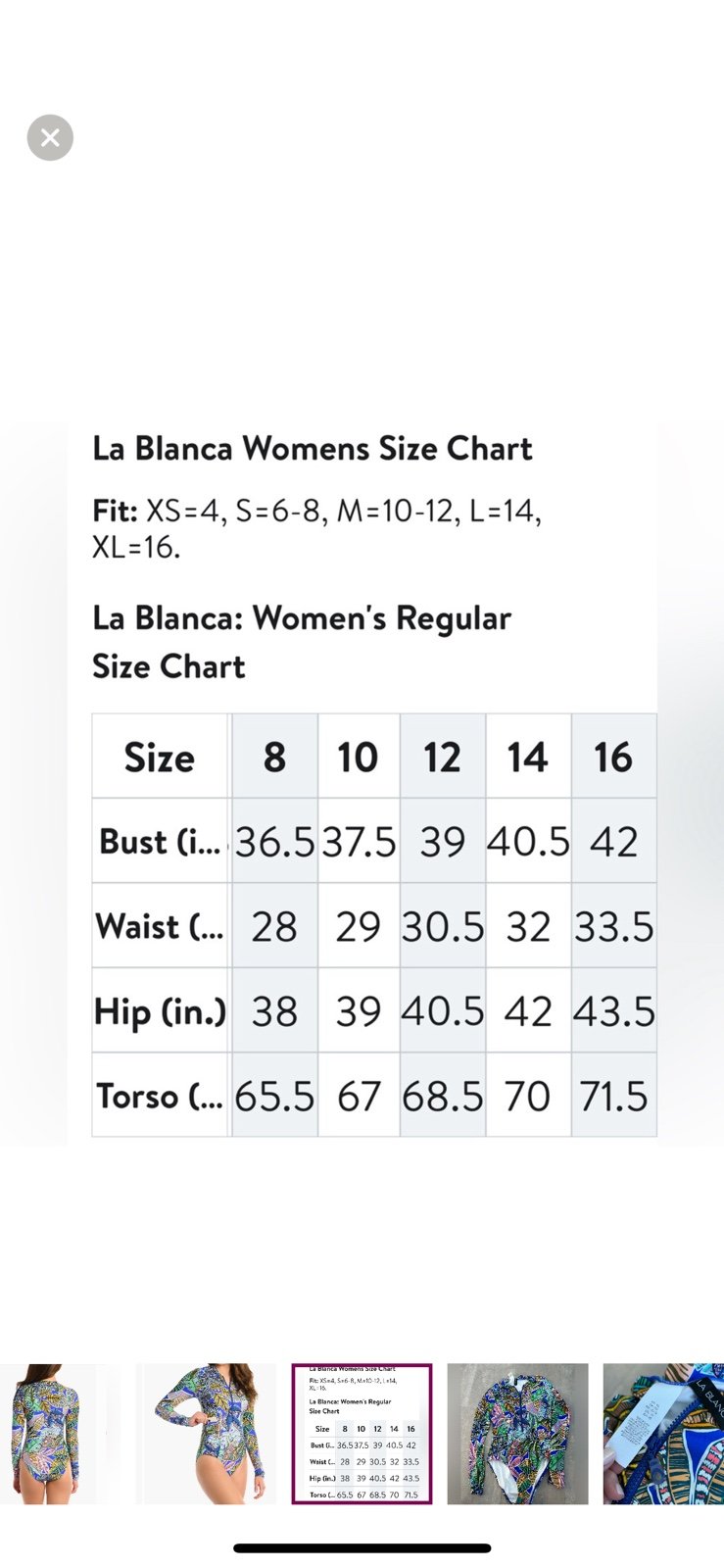
Task: Tap the size 12 column header
Action: [x=443, y=757]
